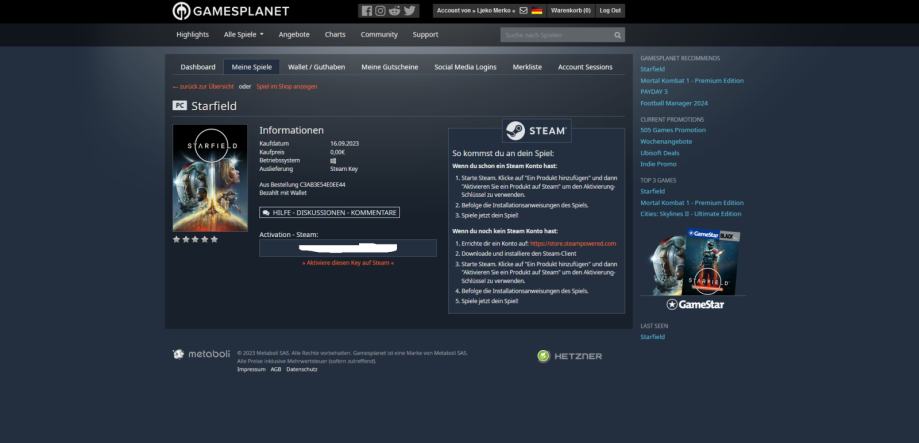Click the metaboli logo in the footer
This screenshot has width=919, height=443.
click(201, 354)
